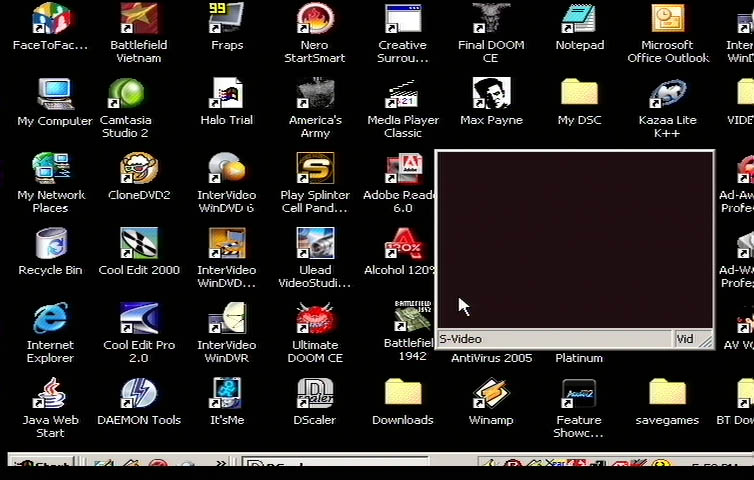Open My Computer on the desktop
754x480 pixels.
point(55,94)
